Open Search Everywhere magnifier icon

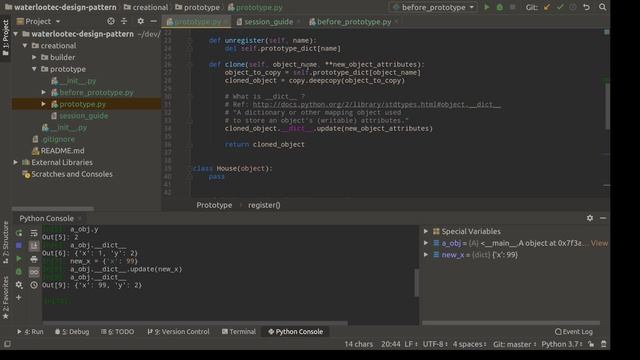click(x=602, y=7)
